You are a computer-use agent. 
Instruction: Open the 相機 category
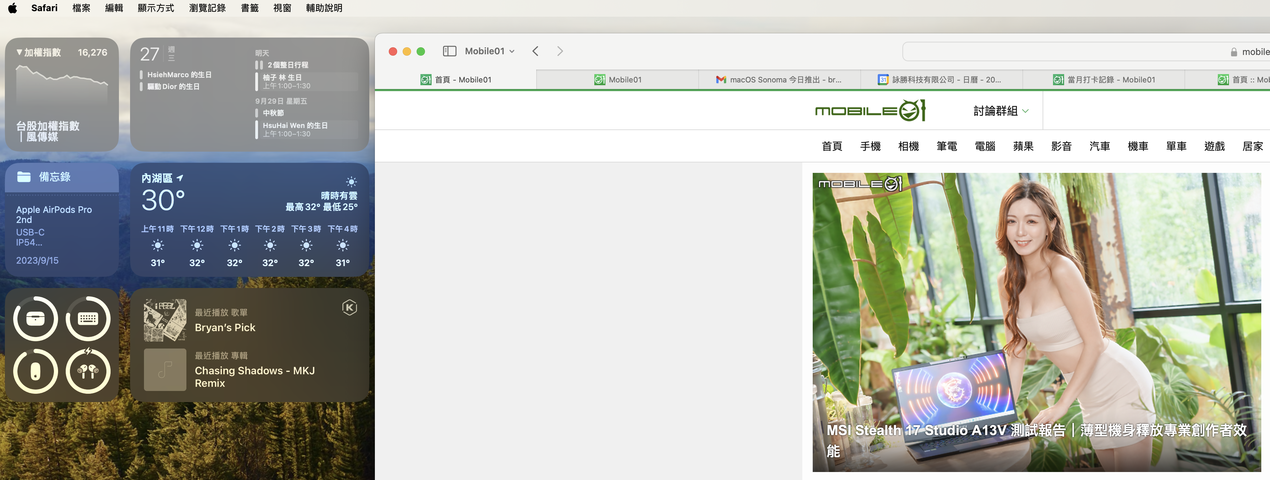908,146
